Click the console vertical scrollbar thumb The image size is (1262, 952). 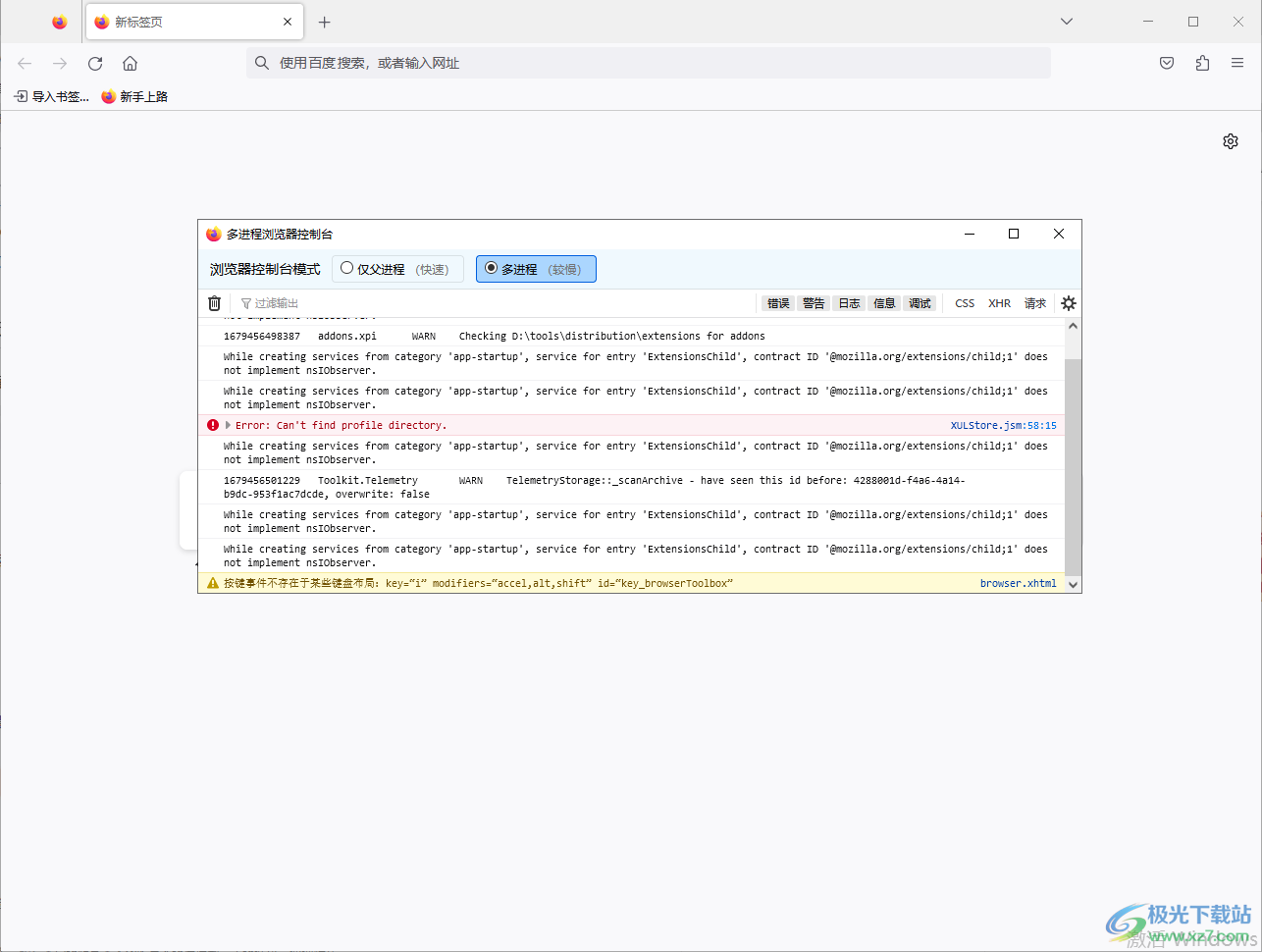(1073, 467)
